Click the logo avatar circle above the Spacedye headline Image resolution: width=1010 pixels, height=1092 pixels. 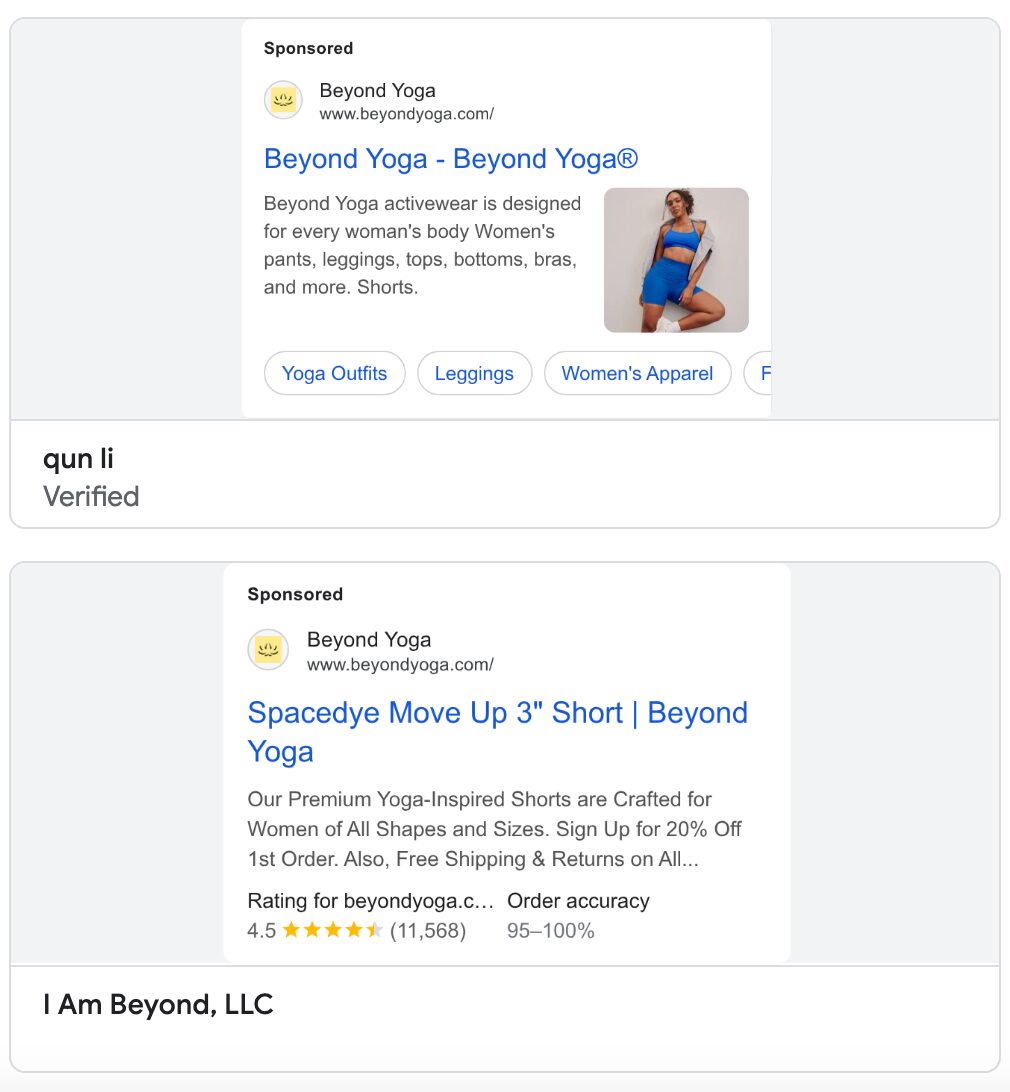tap(268, 649)
